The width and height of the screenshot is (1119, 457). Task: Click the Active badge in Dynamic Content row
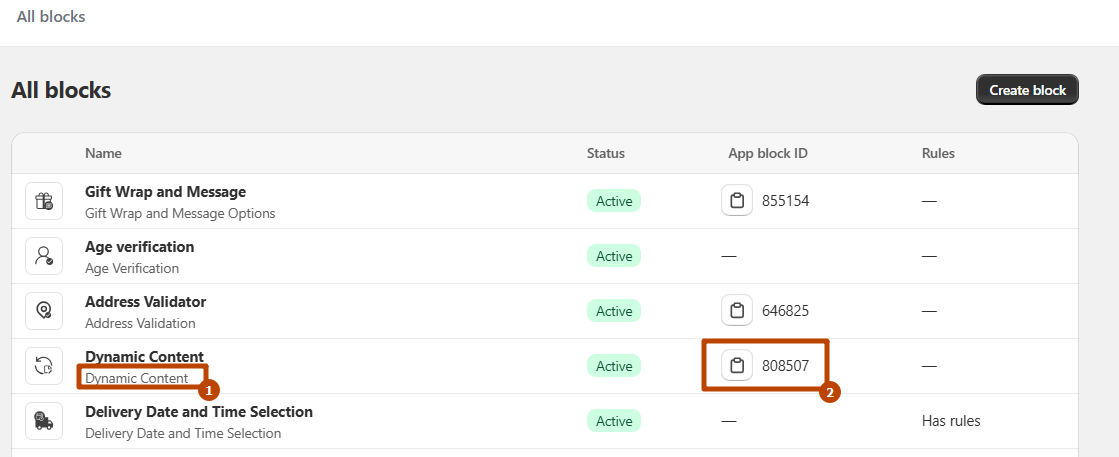614,366
